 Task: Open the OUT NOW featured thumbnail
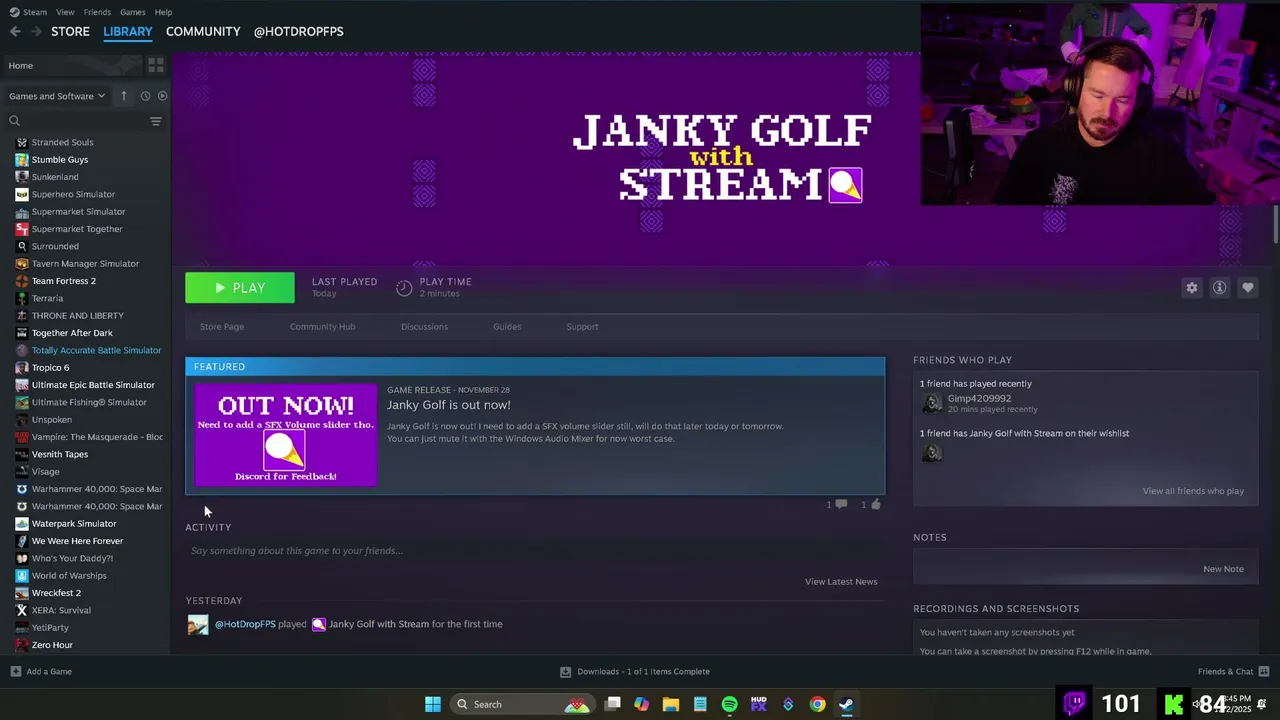pyautogui.click(x=286, y=435)
